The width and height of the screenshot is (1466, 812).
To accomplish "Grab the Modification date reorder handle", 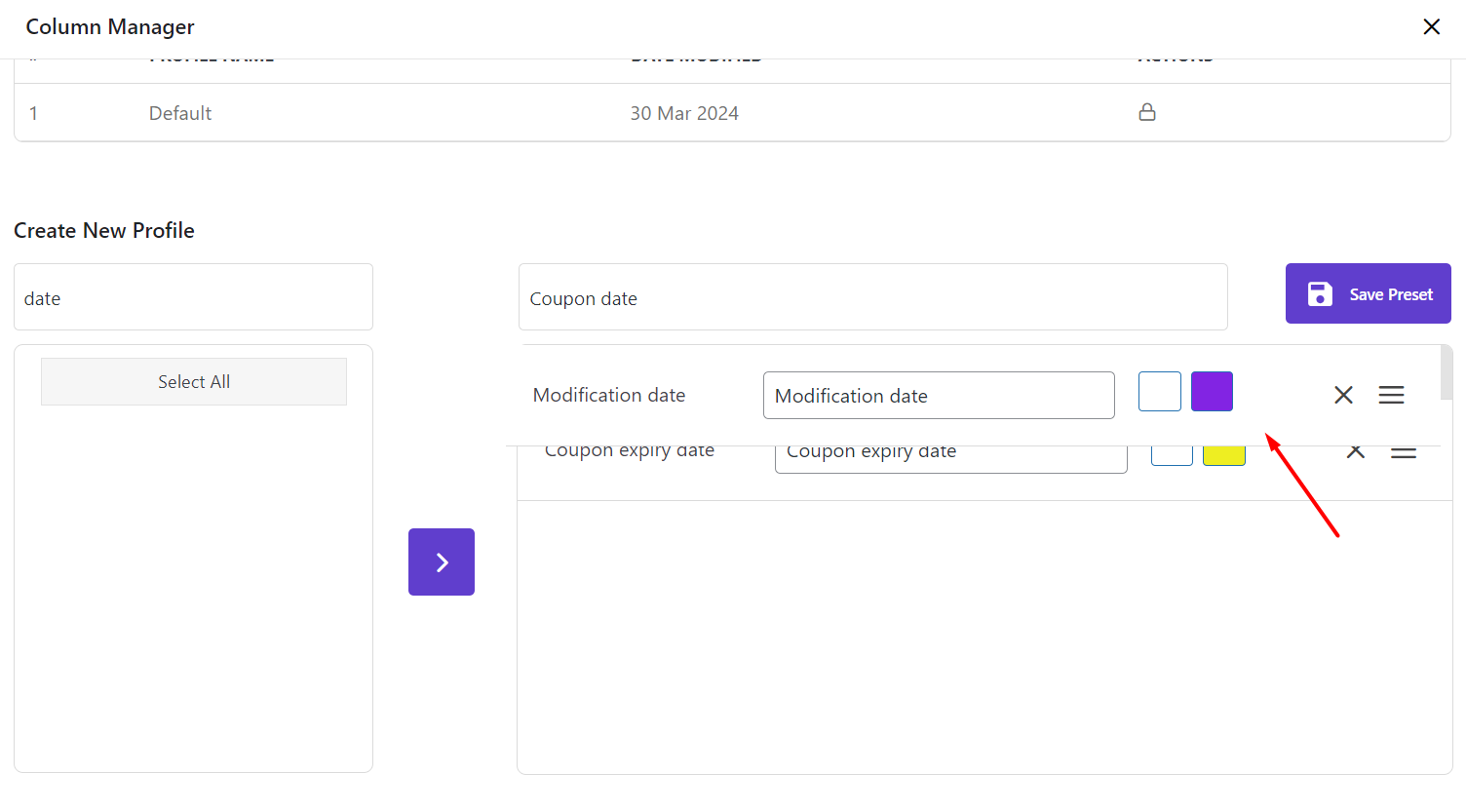I will point(1391,395).
